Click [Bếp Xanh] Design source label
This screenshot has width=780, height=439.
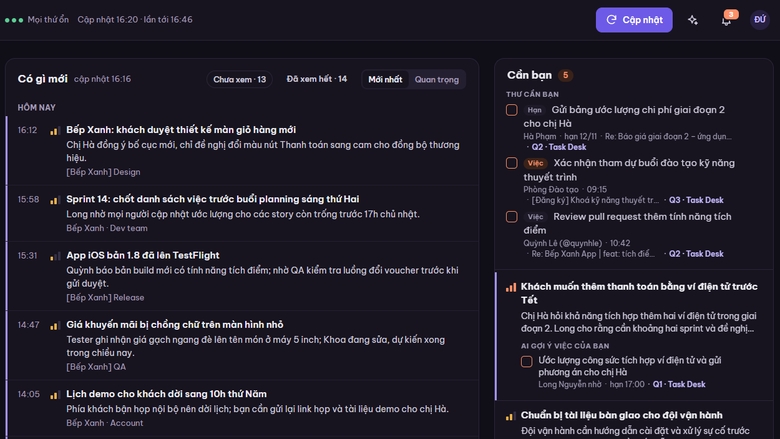coord(103,172)
